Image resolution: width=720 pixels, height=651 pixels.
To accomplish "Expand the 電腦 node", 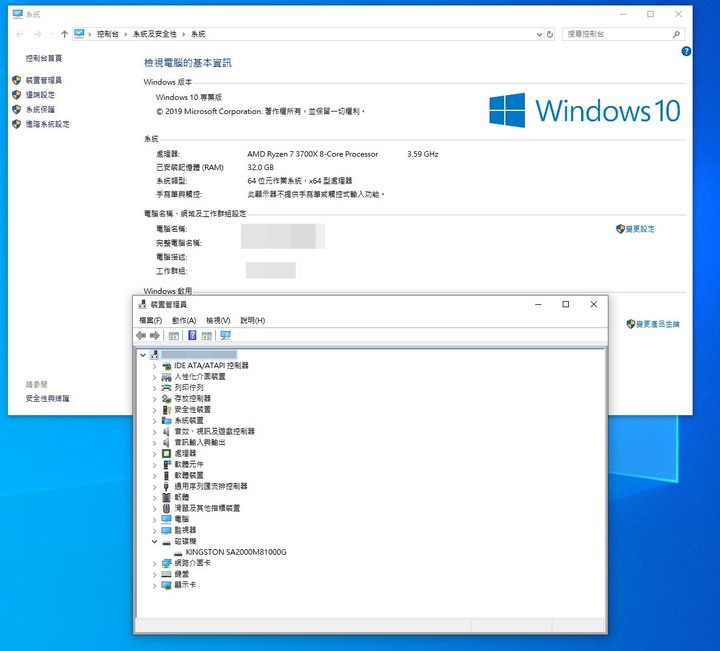I will 154,520.
